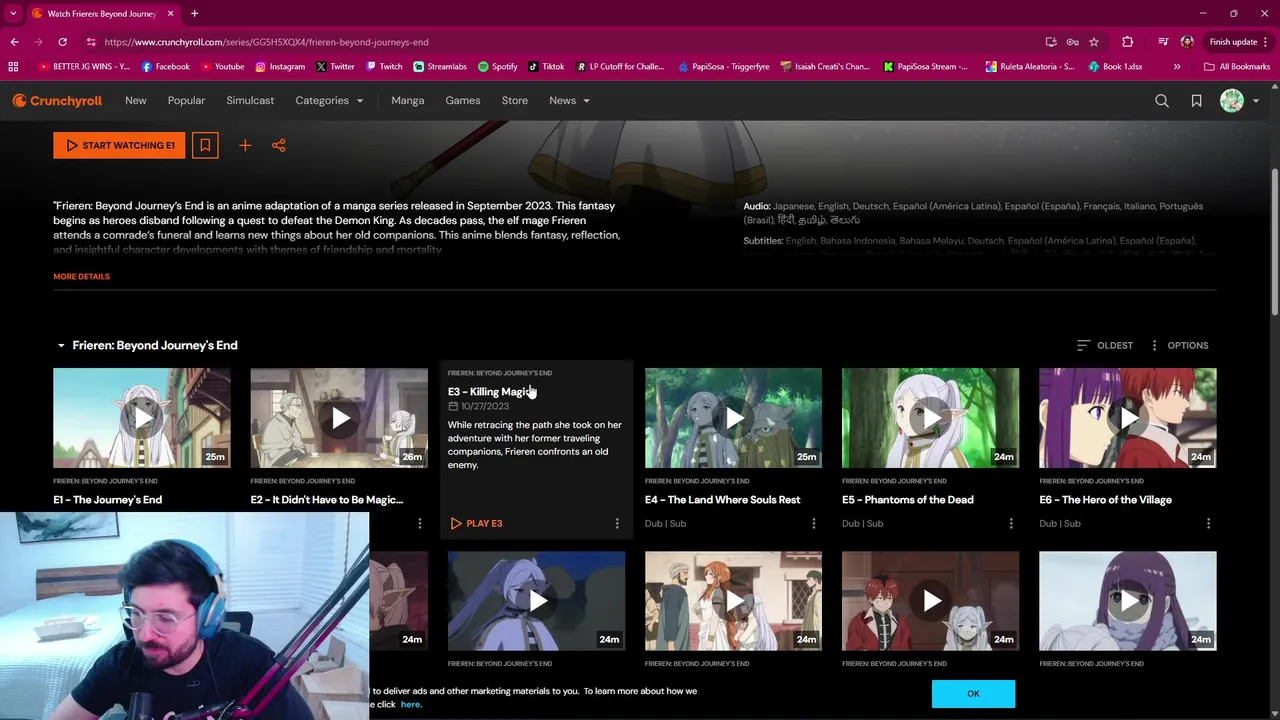Open the Manga menu item
The image size is (1280, 720).
(408, 100)
